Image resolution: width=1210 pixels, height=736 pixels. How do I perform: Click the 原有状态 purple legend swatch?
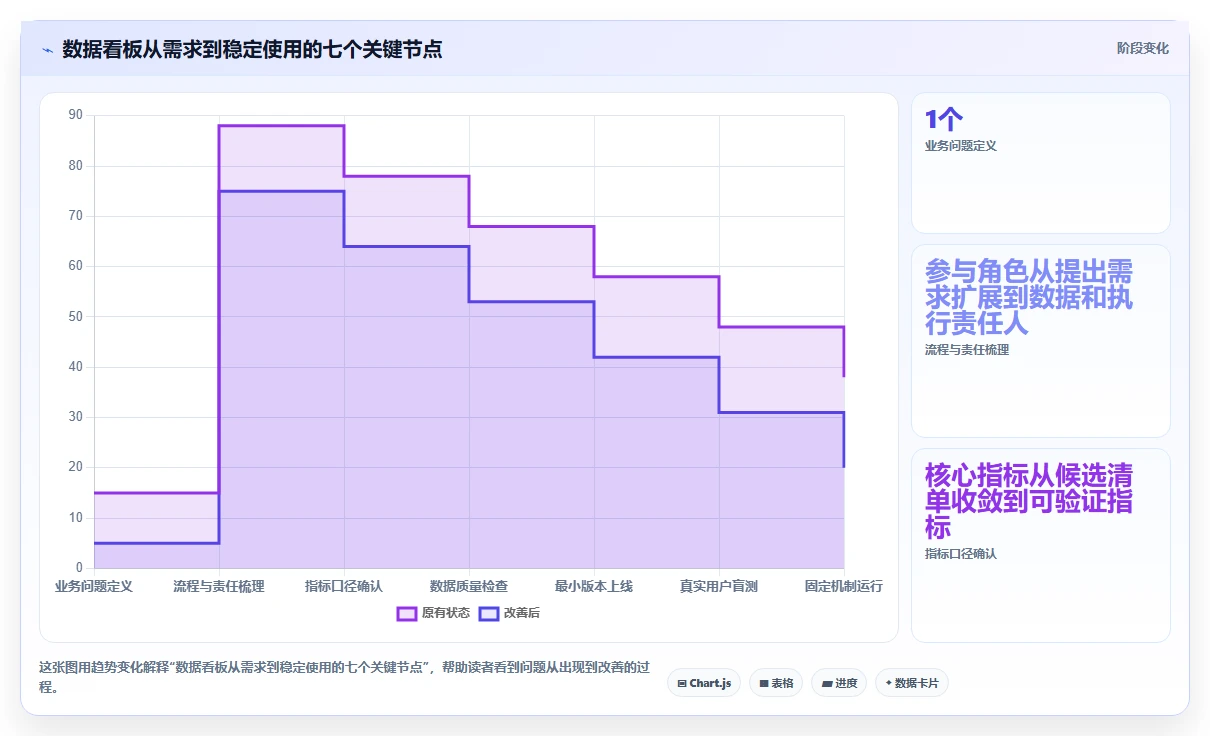[x=407, y=613]
